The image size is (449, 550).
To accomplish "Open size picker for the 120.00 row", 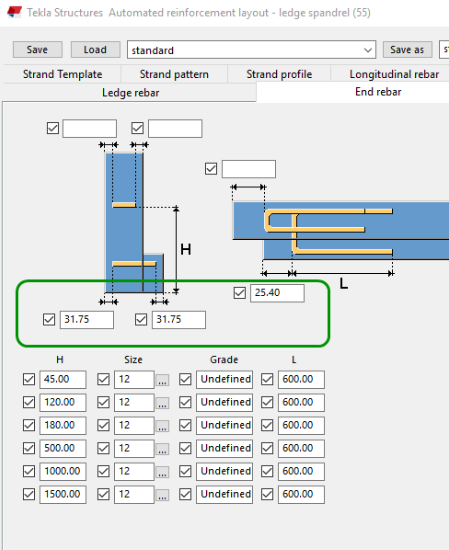I will coord(162,403).
